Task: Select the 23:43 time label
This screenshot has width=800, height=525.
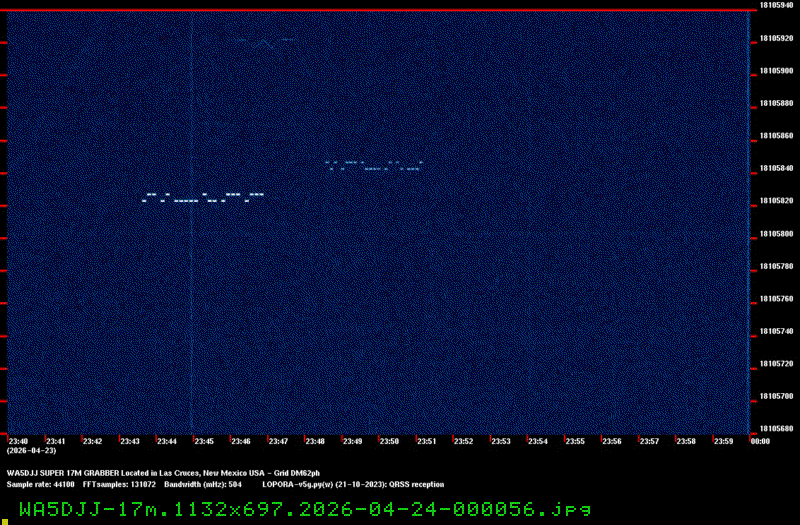Action: click(x=130, y=441)
